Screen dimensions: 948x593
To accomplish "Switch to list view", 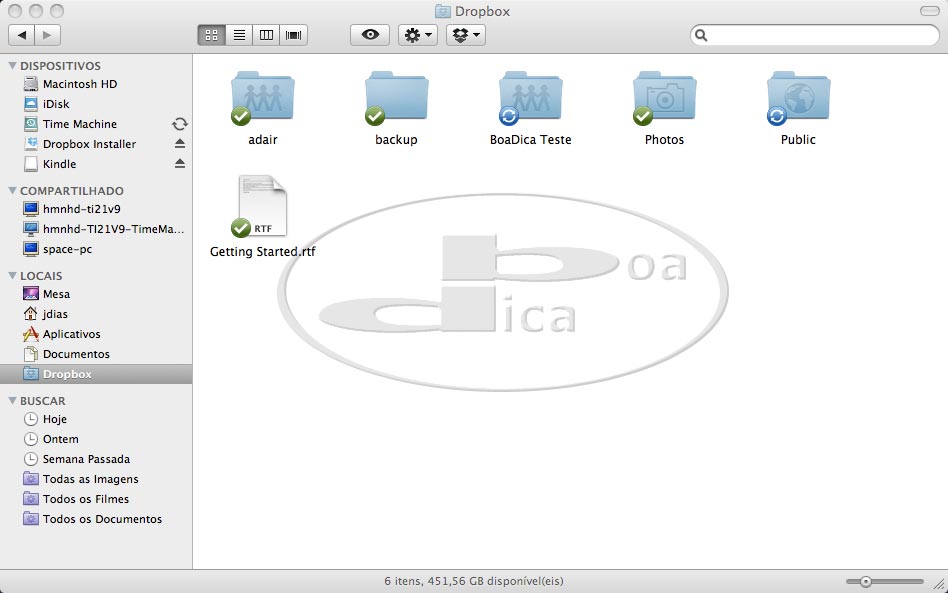I will pos(239,35).
